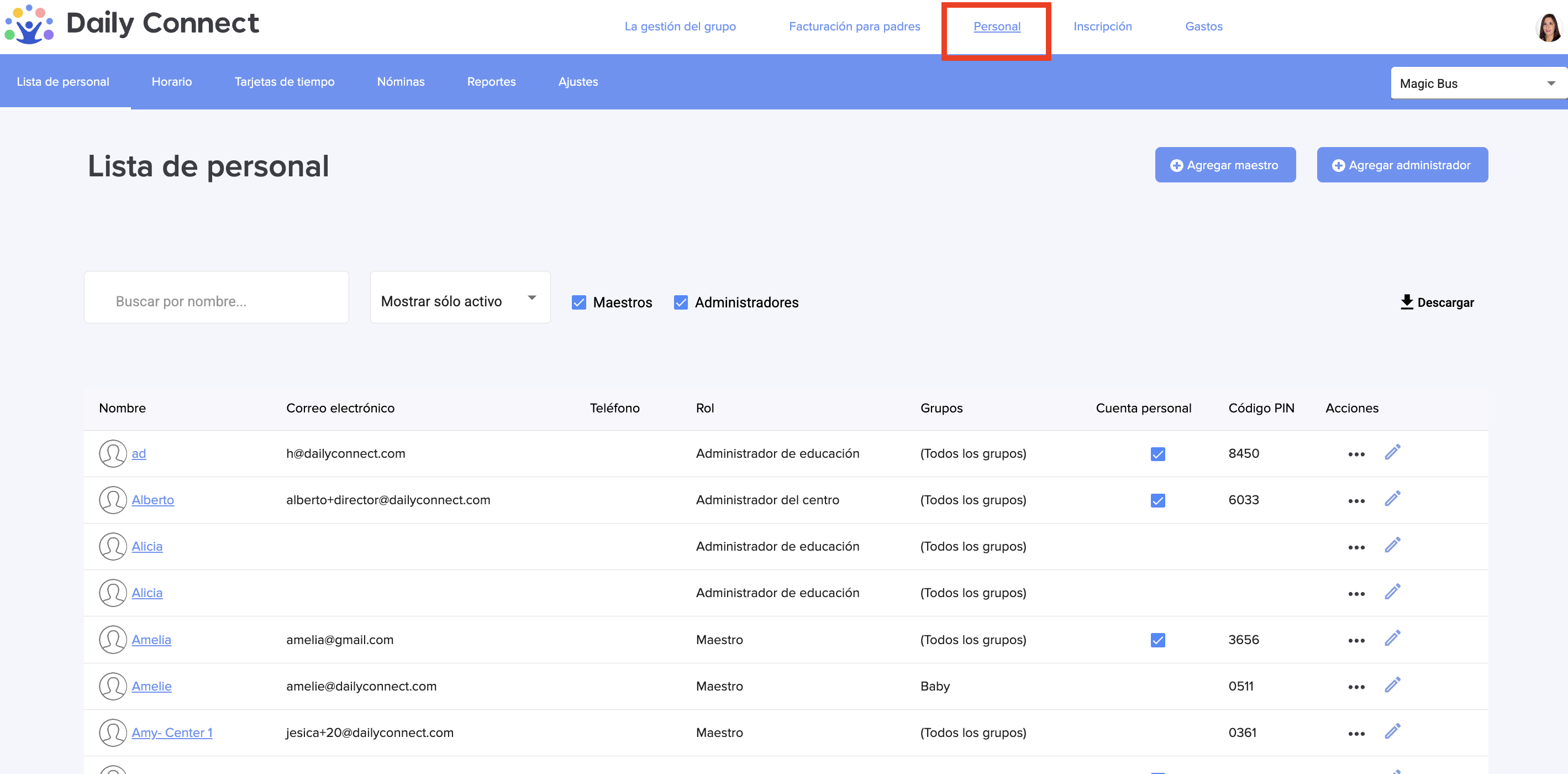Open the Facturación para padres menu link
The width and height of the screenshot is (1568, 774).
coord(854,26)
